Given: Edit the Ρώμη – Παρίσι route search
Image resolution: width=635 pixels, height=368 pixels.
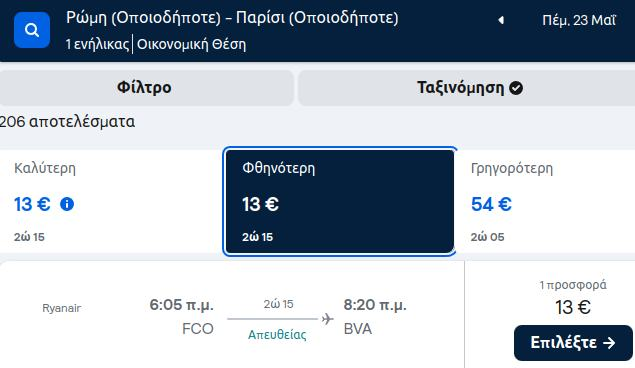Looking at the screenshot, I should point(232,18).
